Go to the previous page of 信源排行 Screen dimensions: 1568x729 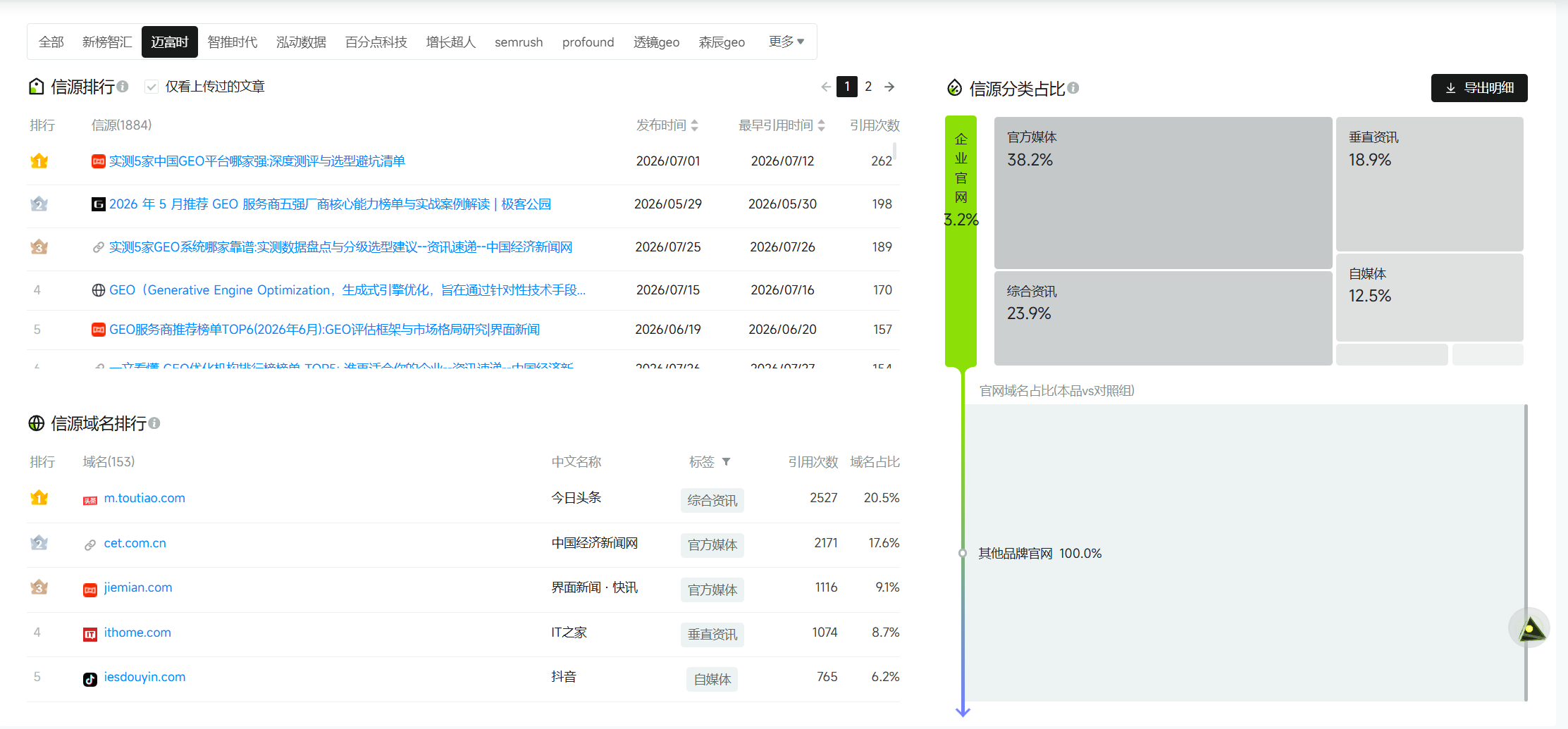[x=826, y=87]
